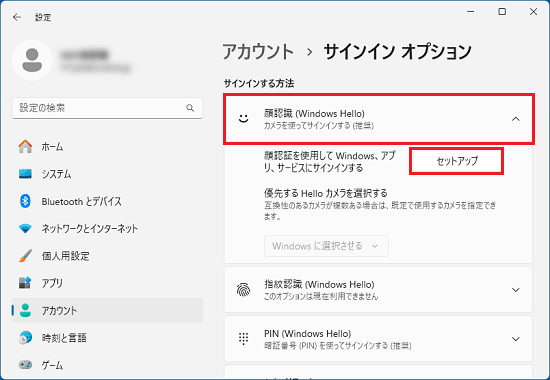Viewport: 550px width, 380px height.
Task: Click the 顔認証を使用して Windows description text
Action: coord(330,161)
